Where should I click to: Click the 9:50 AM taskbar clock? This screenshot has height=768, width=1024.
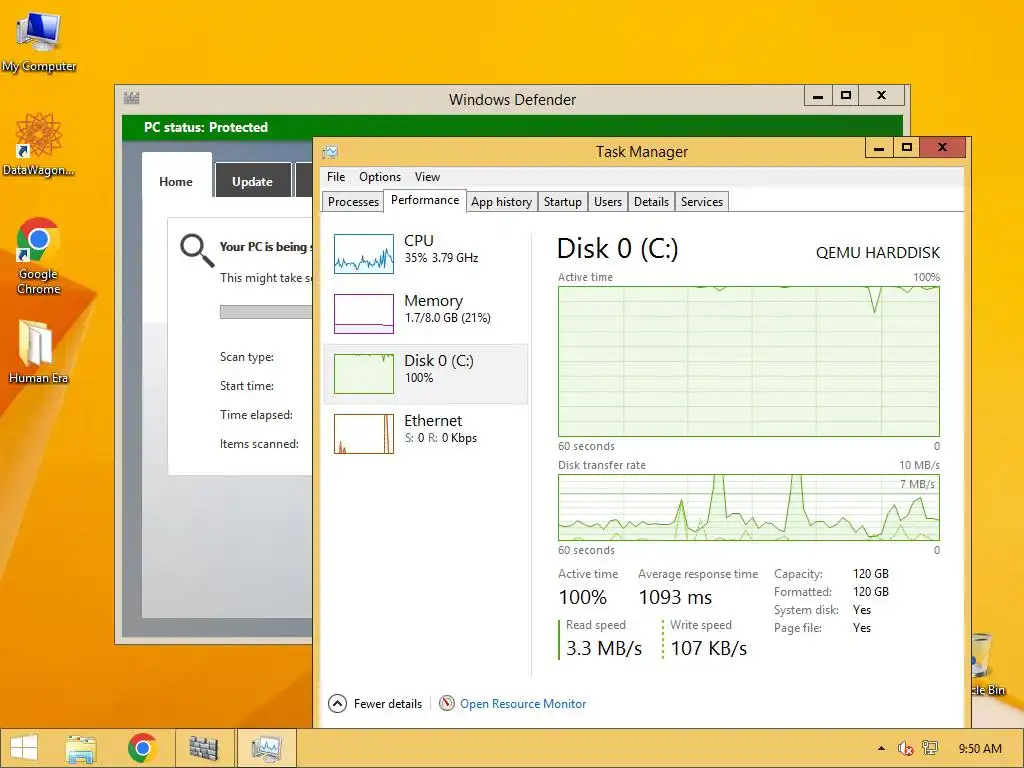(980, 748)
